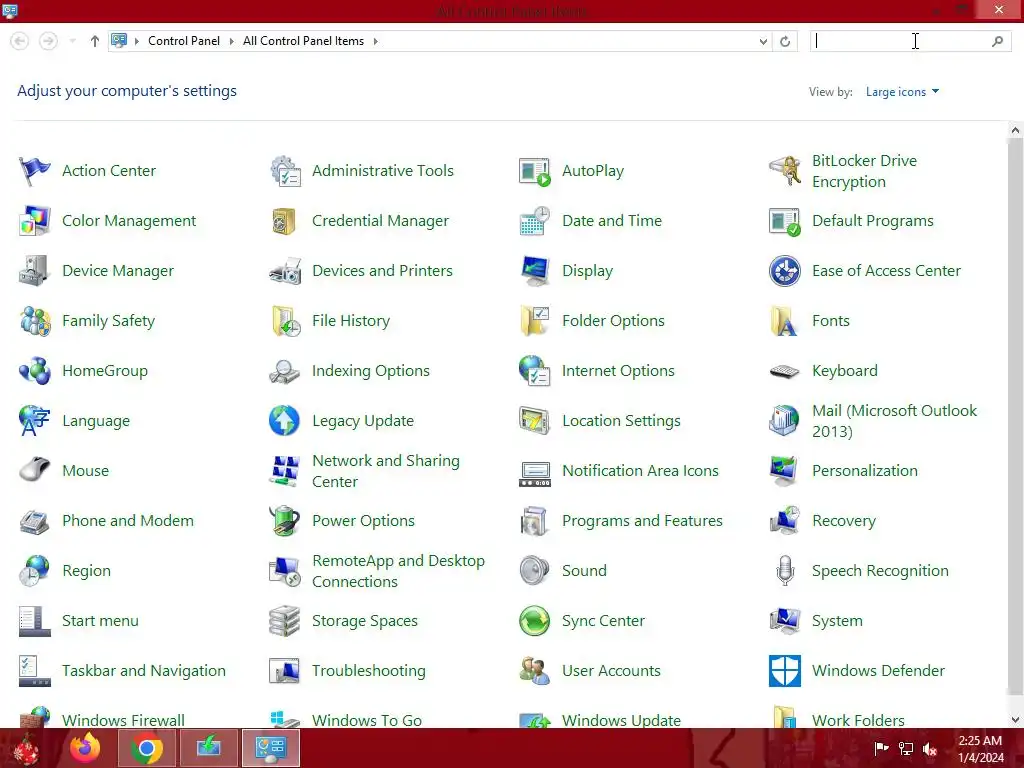Open Speech Recognition microphone icon
Viewport: 1024px width, 768px height.
point(785,571)
